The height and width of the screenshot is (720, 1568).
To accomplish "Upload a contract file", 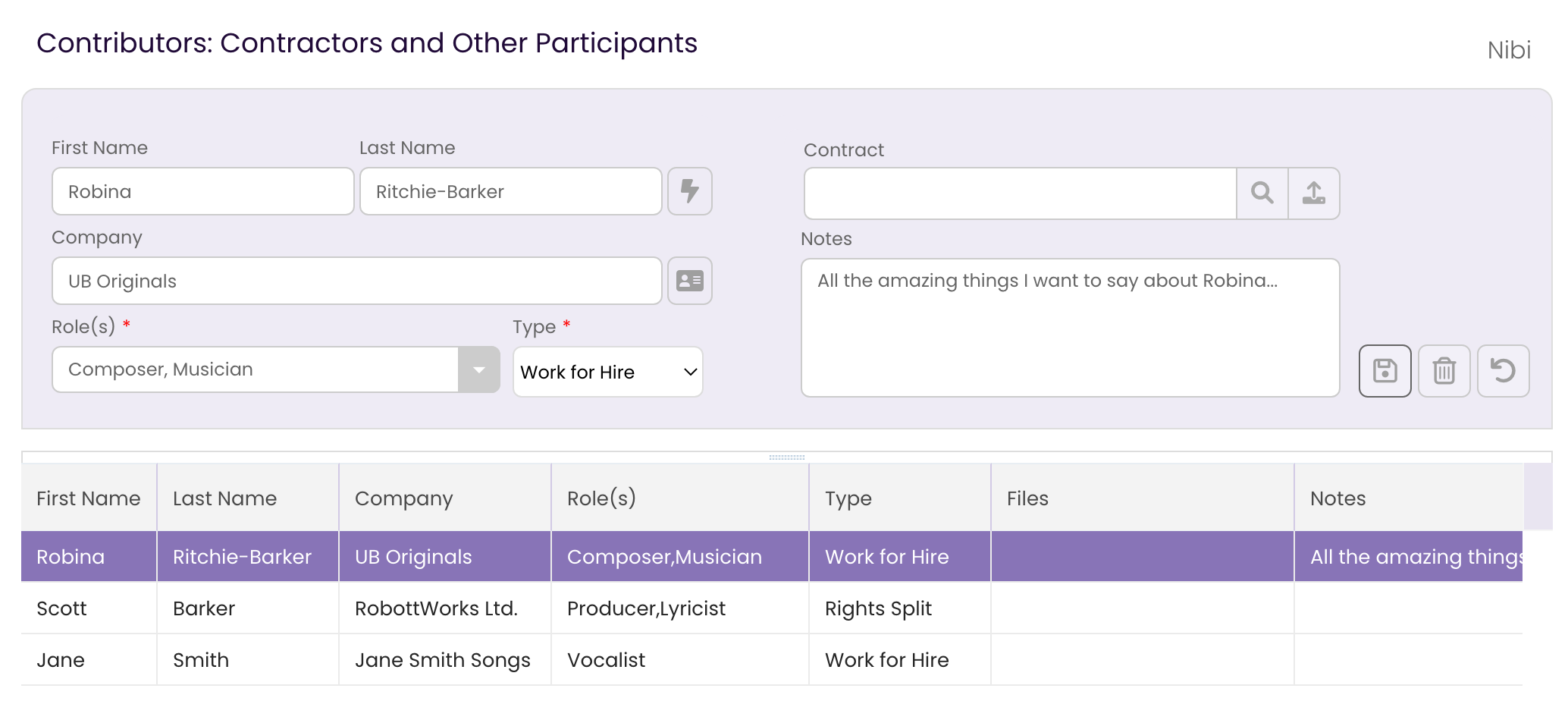I will click(x=1313, y=193).
